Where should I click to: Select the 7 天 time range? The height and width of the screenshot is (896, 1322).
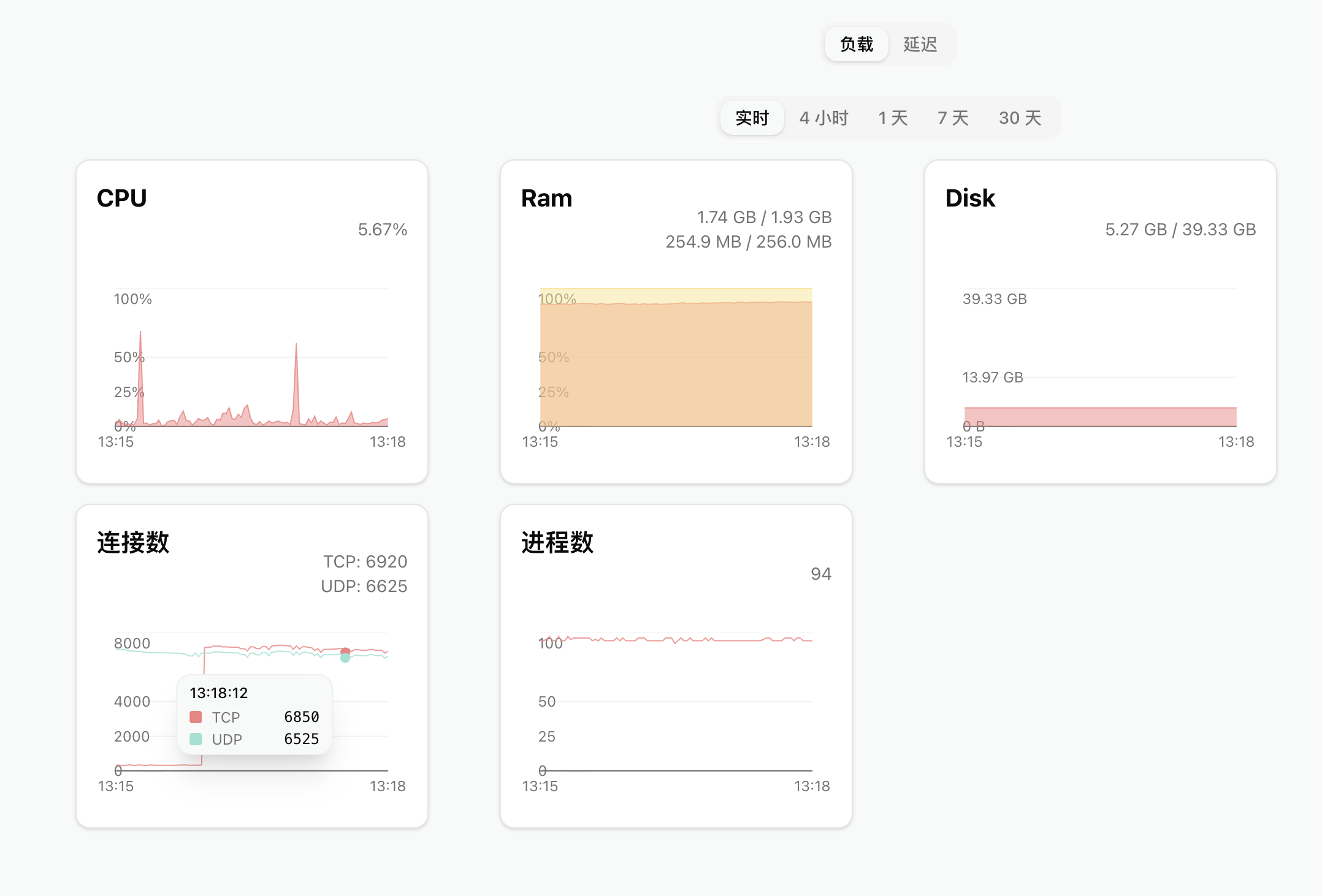coord(953,118)
